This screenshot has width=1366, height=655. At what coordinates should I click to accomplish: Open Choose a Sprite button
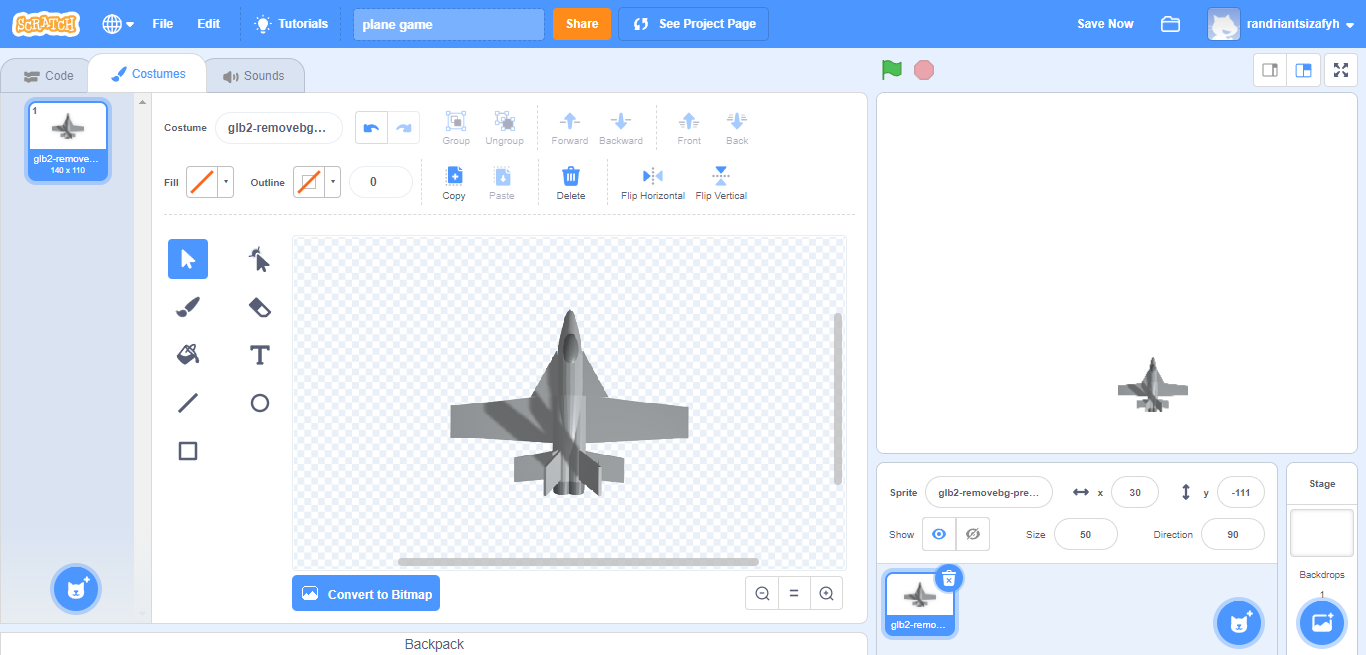[x=1239, y=622]
